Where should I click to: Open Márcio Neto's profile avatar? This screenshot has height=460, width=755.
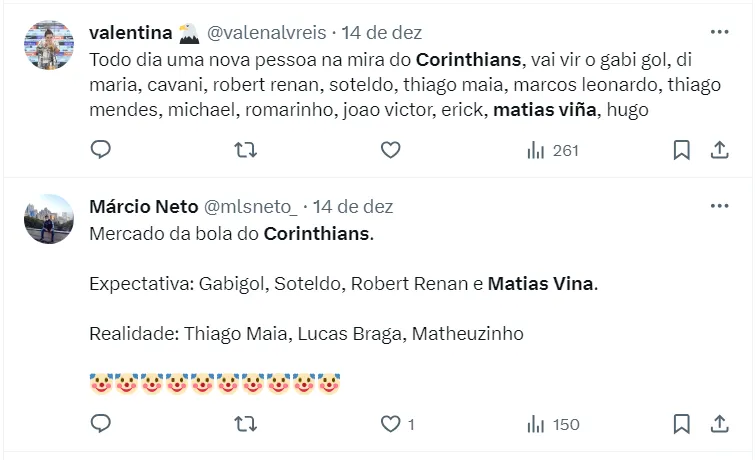click(48, 219)
